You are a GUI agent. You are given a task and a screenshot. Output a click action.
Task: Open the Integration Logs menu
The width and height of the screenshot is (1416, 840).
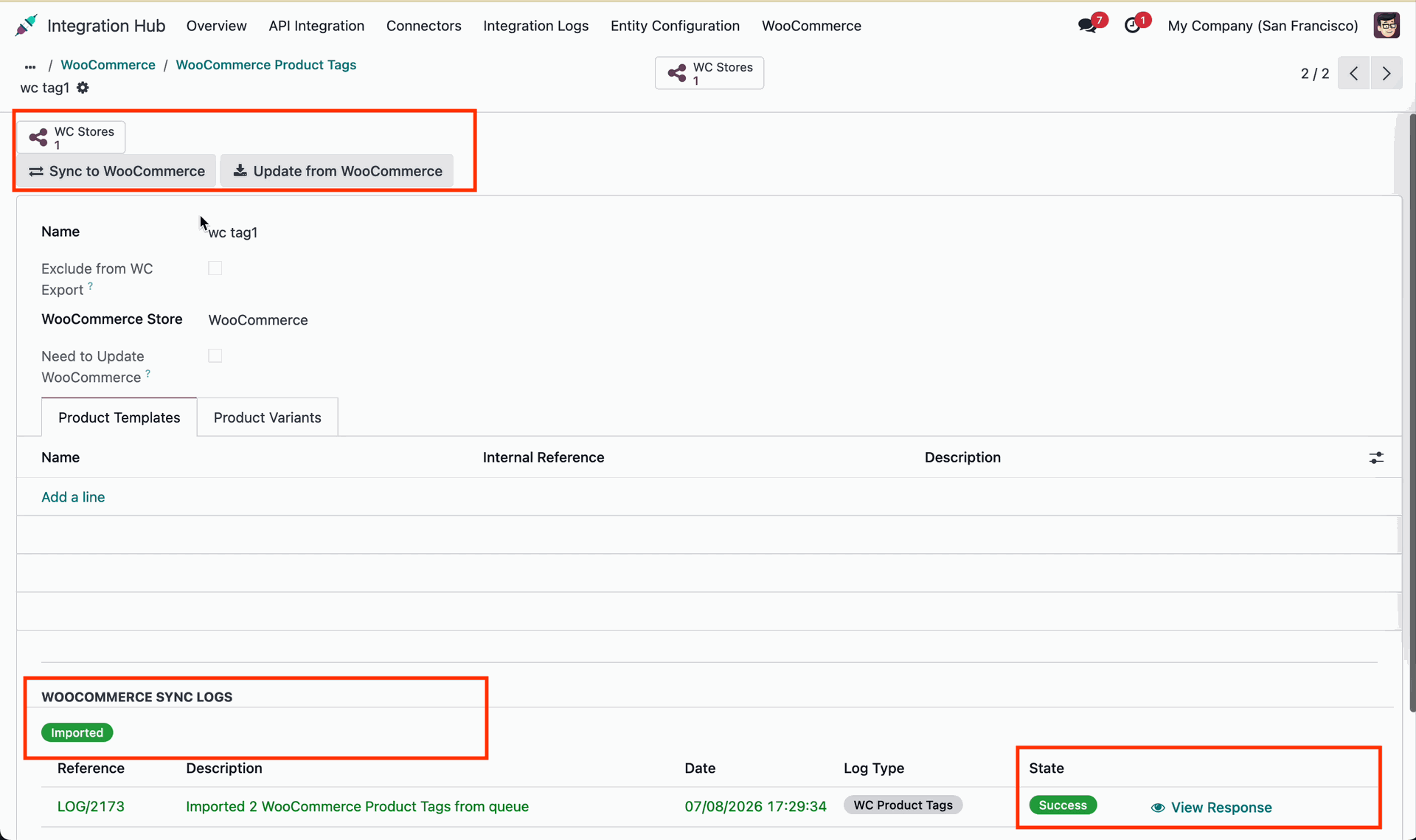click(536, 26)
